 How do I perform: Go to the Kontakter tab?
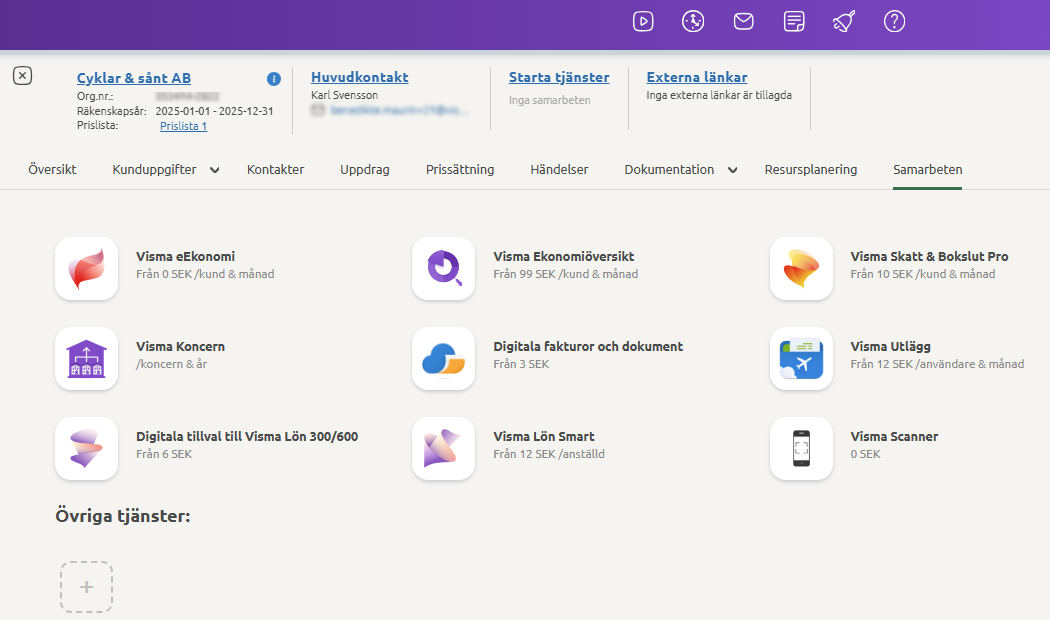pos(275,169)
